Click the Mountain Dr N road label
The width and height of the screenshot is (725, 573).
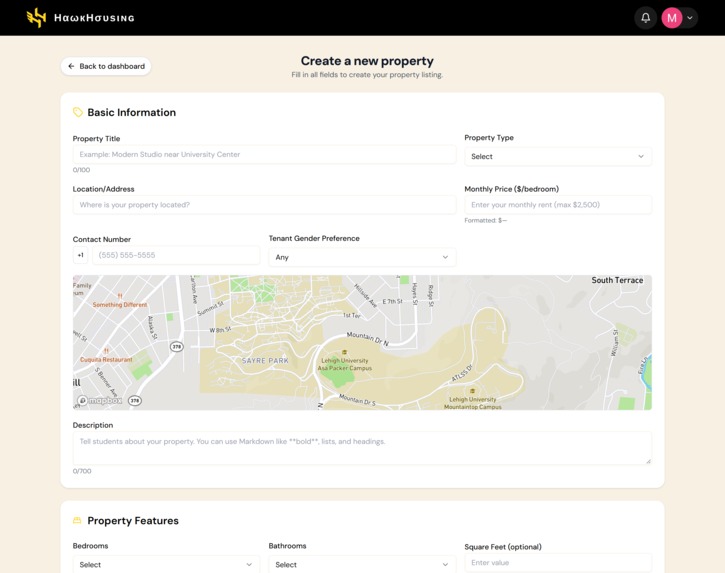[x=368, y=339]
